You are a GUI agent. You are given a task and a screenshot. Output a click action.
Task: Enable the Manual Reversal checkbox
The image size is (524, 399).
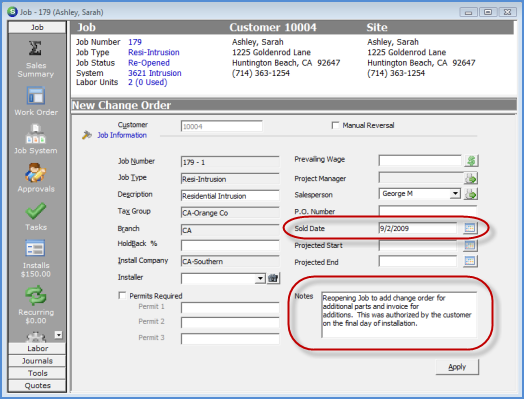pyautogui.click(x=335, y=125)
